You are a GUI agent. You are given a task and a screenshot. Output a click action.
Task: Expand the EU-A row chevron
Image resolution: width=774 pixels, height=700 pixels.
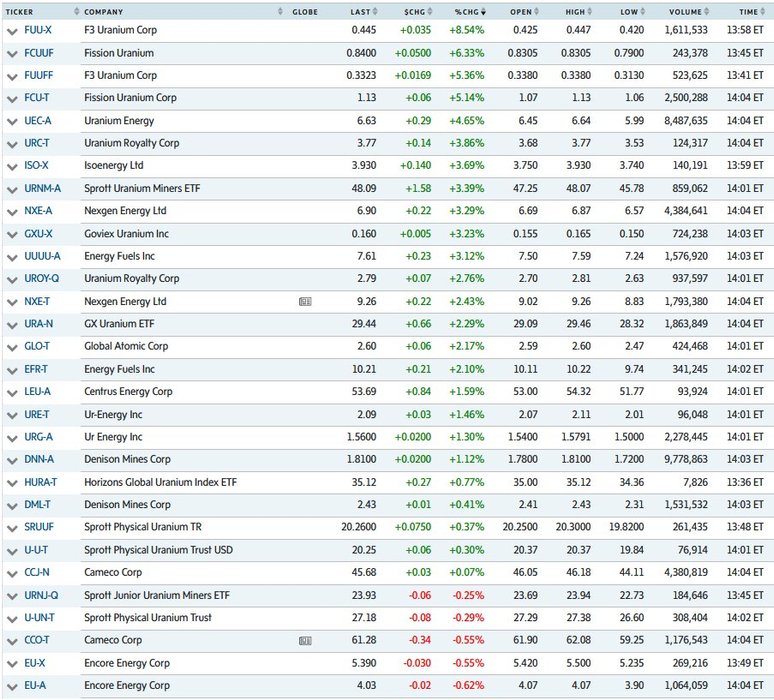(x=12, y=686)
